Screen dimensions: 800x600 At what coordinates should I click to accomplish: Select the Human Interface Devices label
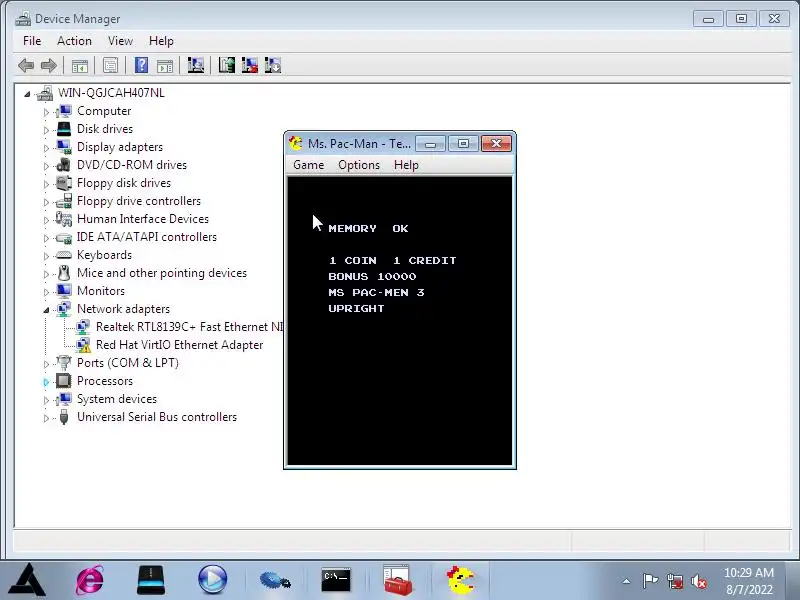tap(143, 219)
